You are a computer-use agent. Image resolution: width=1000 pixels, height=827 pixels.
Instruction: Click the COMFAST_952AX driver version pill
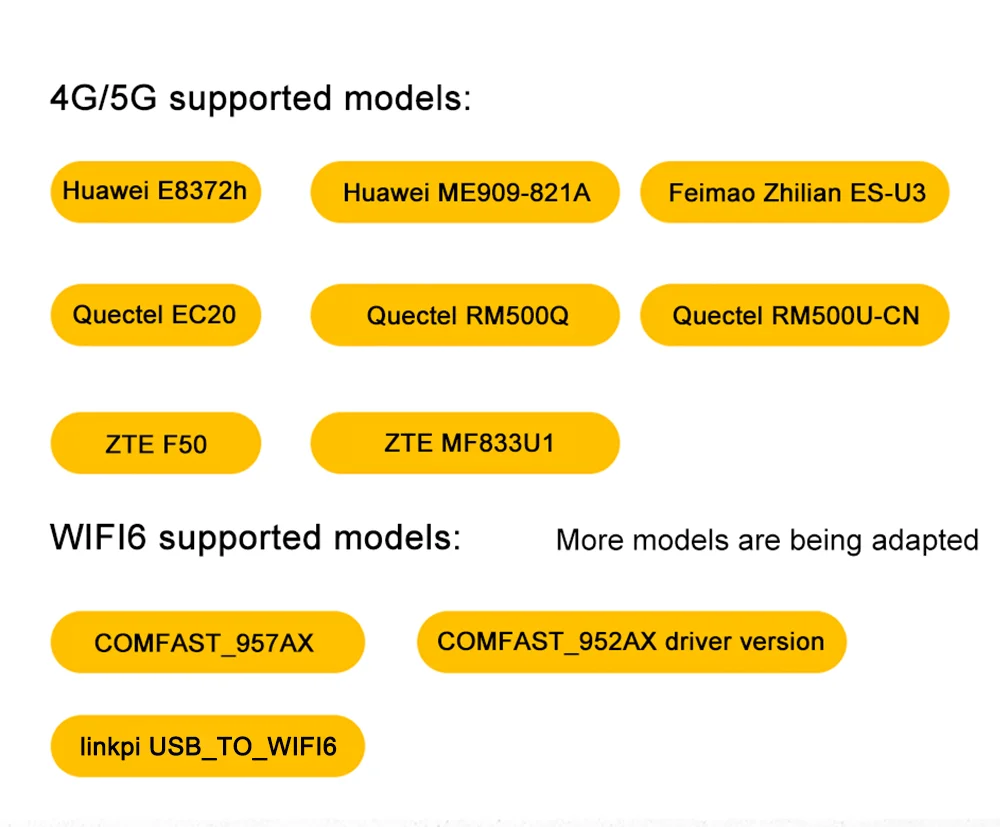[631, 641]
